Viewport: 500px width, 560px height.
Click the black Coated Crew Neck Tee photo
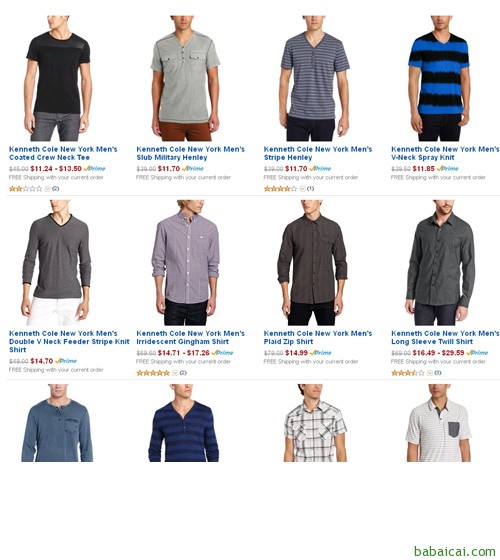click(58, 78)
